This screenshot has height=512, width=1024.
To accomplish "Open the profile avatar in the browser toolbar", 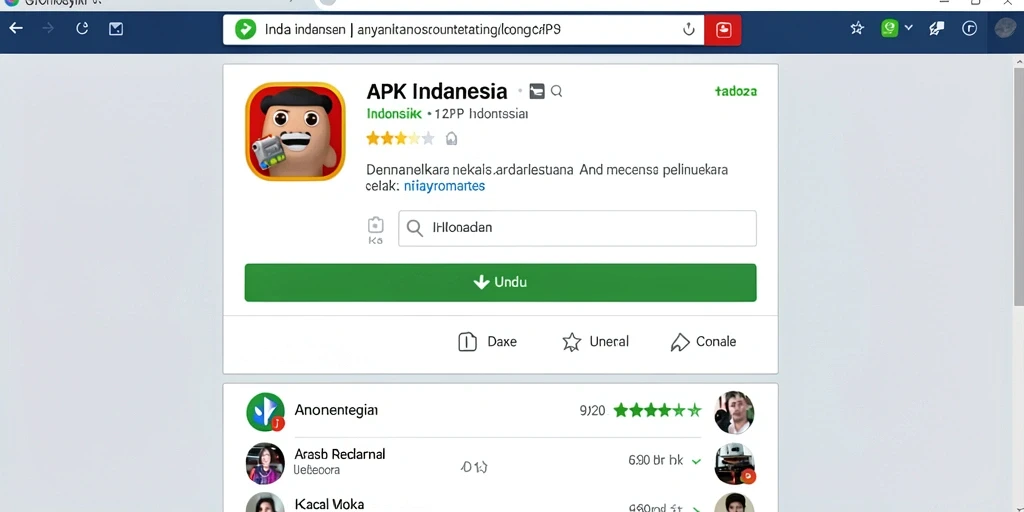I will 1005,28.
